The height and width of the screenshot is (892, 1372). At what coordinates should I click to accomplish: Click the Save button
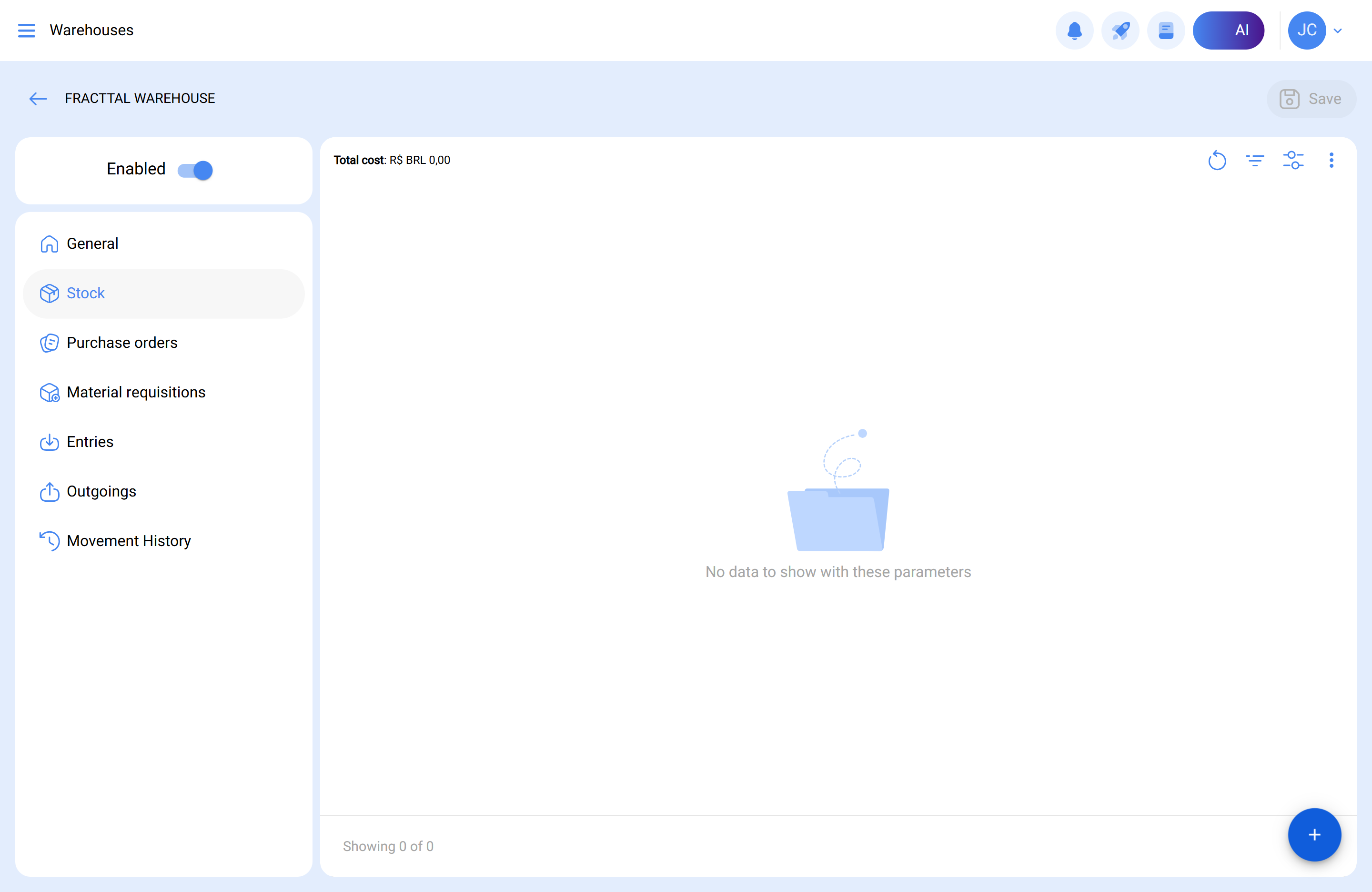coord(1311,99)
